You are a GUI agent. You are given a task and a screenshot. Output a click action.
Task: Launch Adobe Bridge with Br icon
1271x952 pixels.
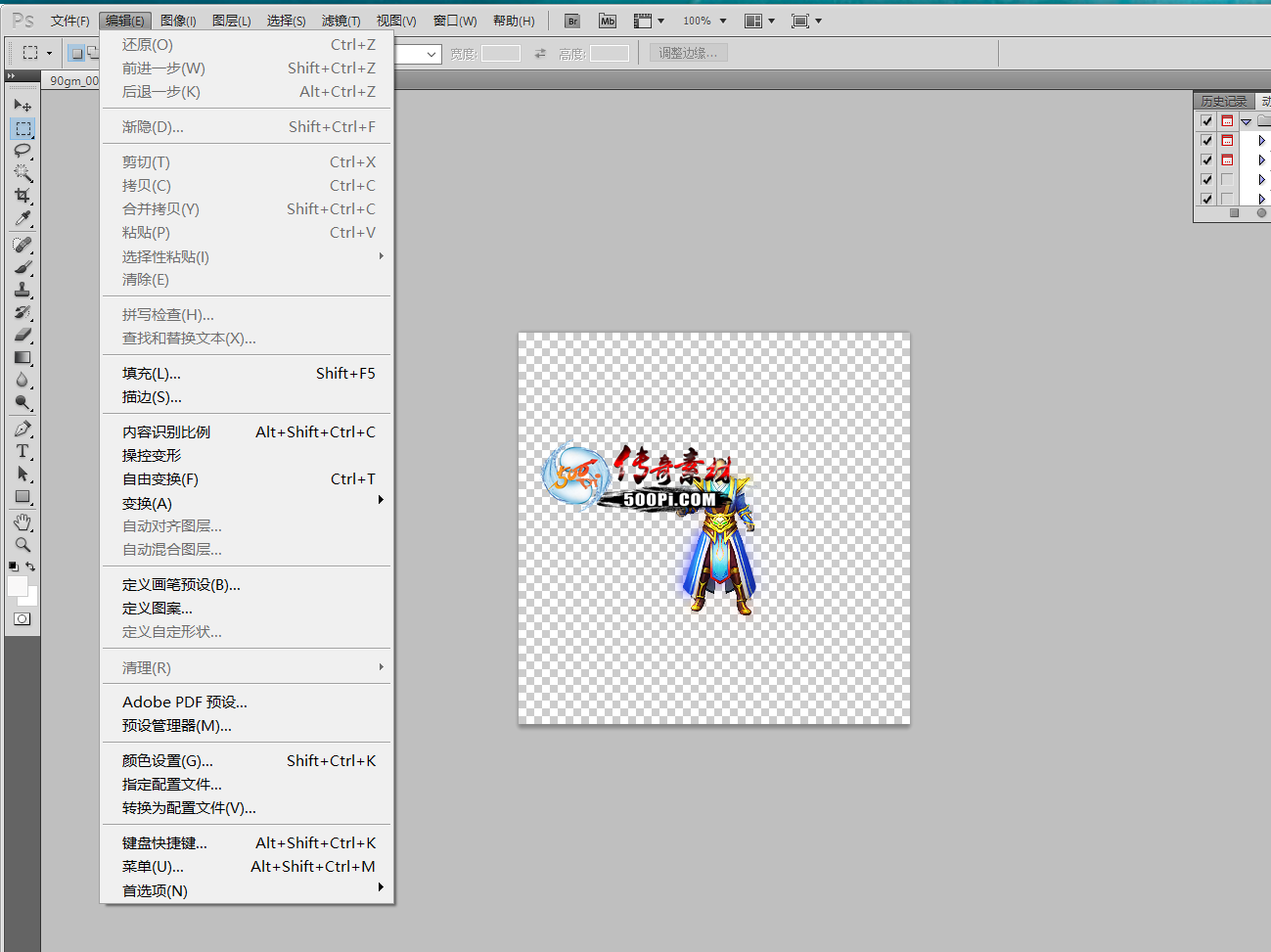573,21
